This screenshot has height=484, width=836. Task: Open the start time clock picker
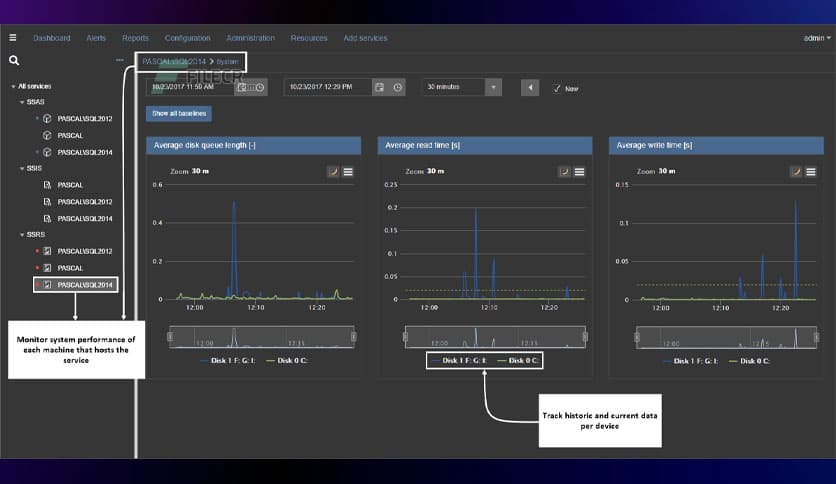tap(260, 87)
